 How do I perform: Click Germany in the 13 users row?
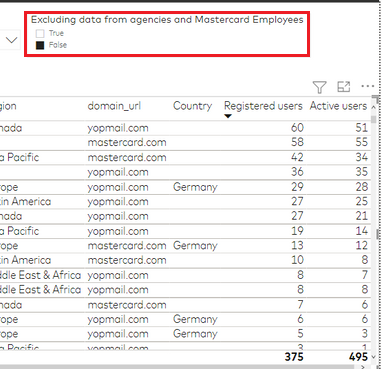pos(195,246)
